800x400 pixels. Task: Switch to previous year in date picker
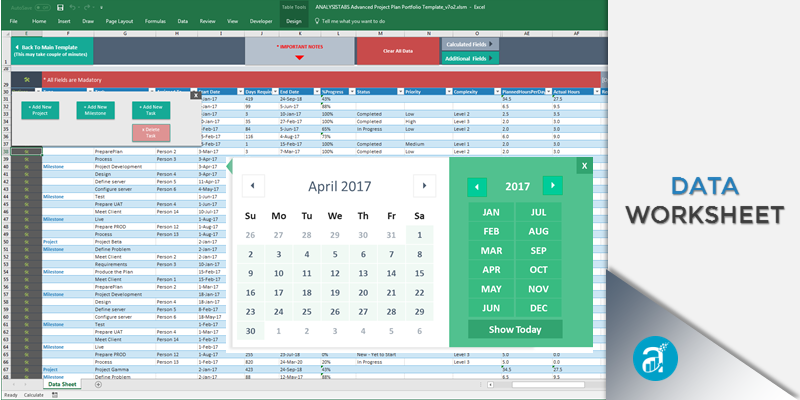(x=478, y=185)
